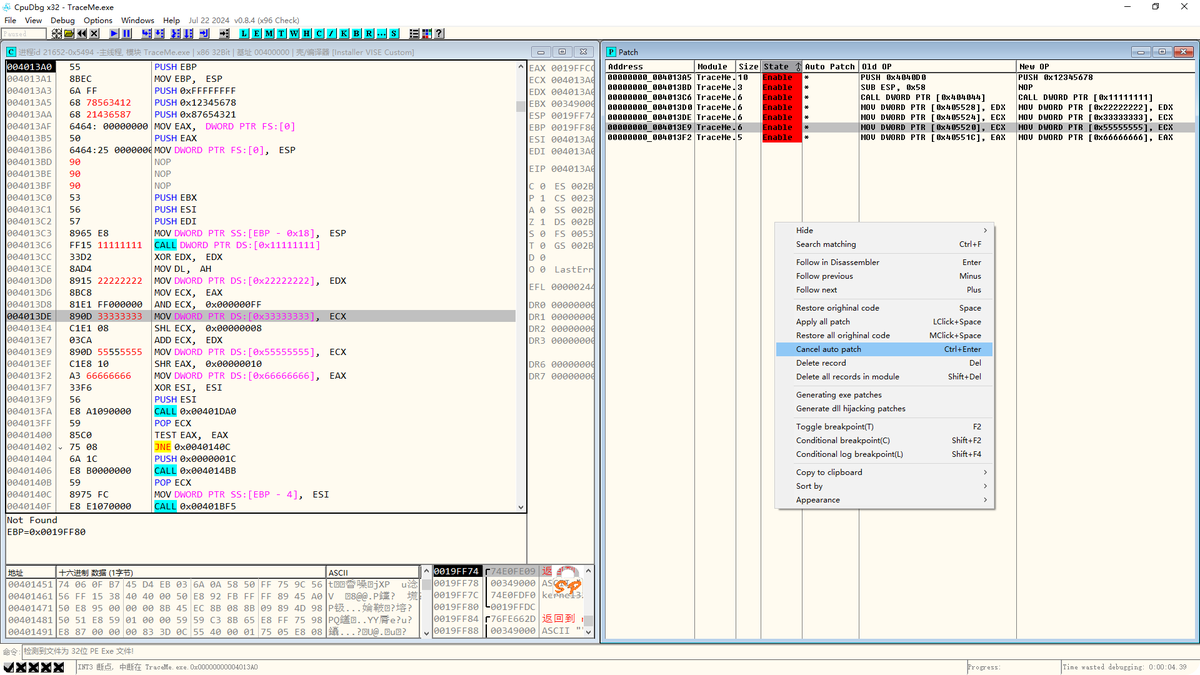The image size is (1200, 675).
Task: Click the step into toolbar icon
Action: point(147,33)
